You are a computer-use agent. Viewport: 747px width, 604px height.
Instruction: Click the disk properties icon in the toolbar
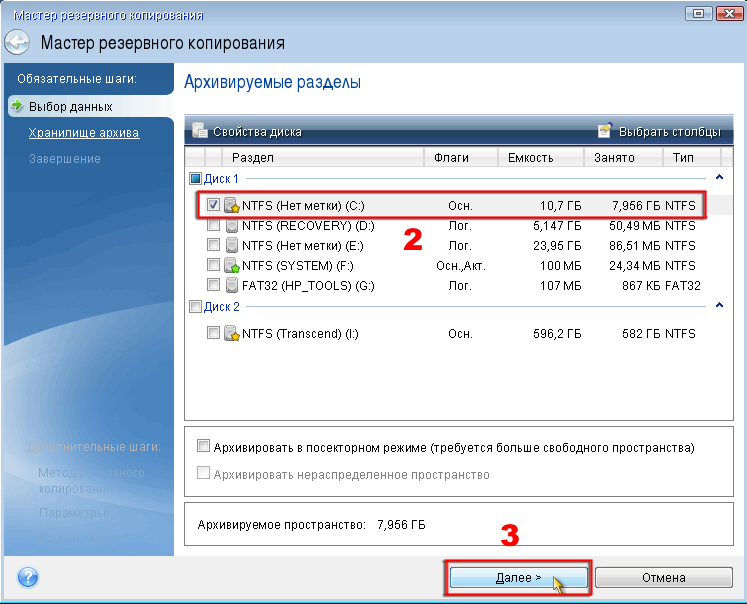[x=200, y=131]
